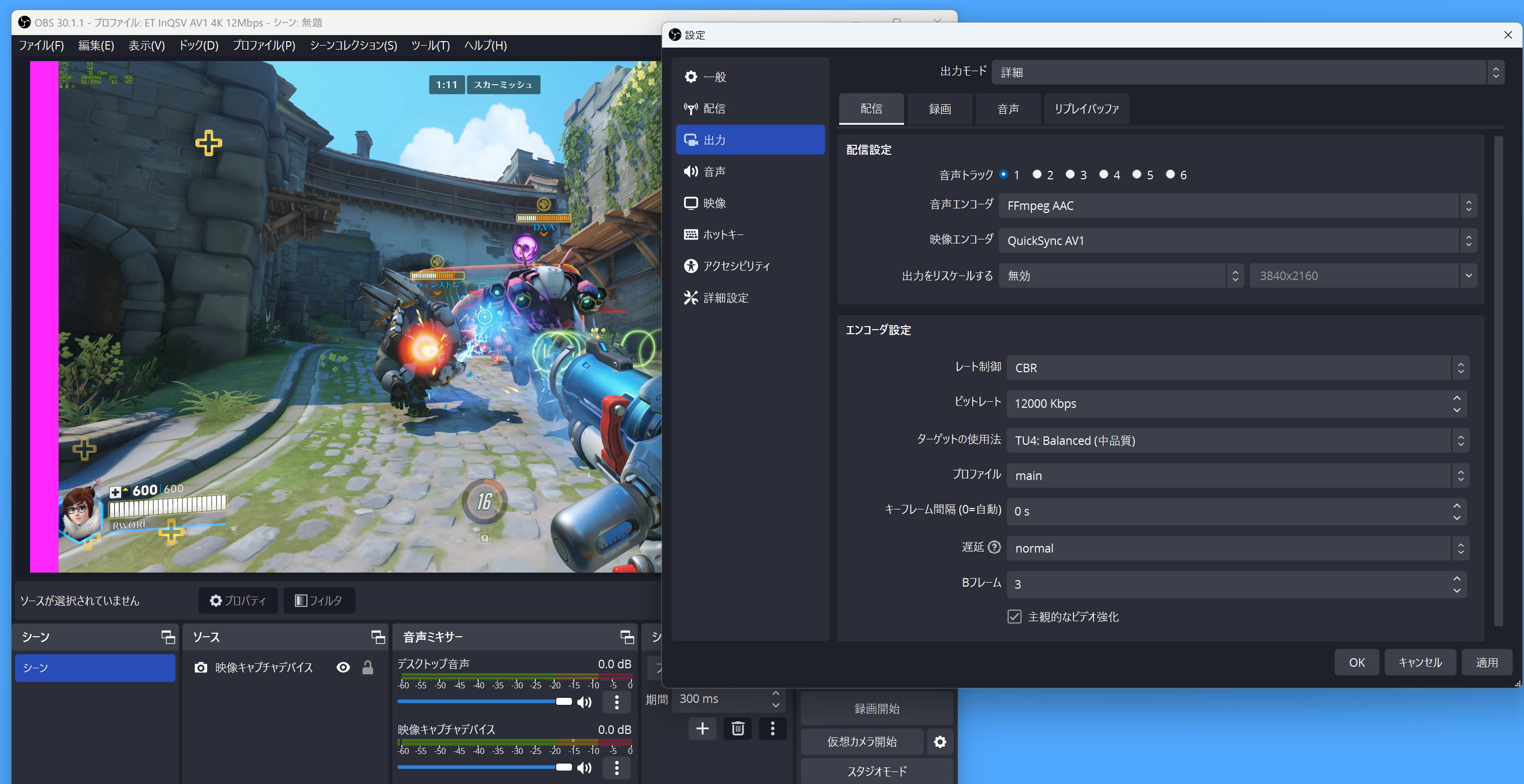Select audio track 5 radio button
1524x784 pixels.
1137,174
